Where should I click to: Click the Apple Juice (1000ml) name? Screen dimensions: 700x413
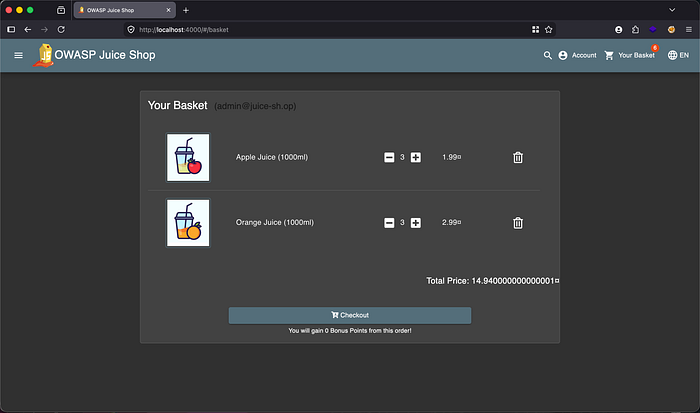[x=272, y=157]
